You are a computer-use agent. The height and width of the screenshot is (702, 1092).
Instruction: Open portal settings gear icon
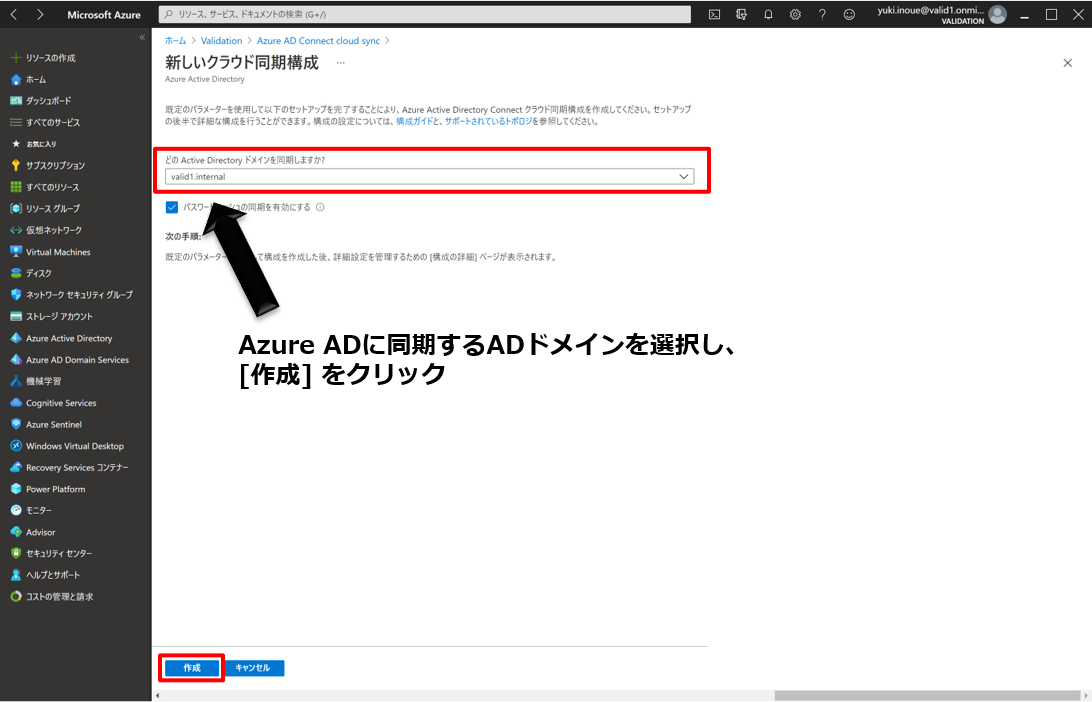click(x=795, y=15)
